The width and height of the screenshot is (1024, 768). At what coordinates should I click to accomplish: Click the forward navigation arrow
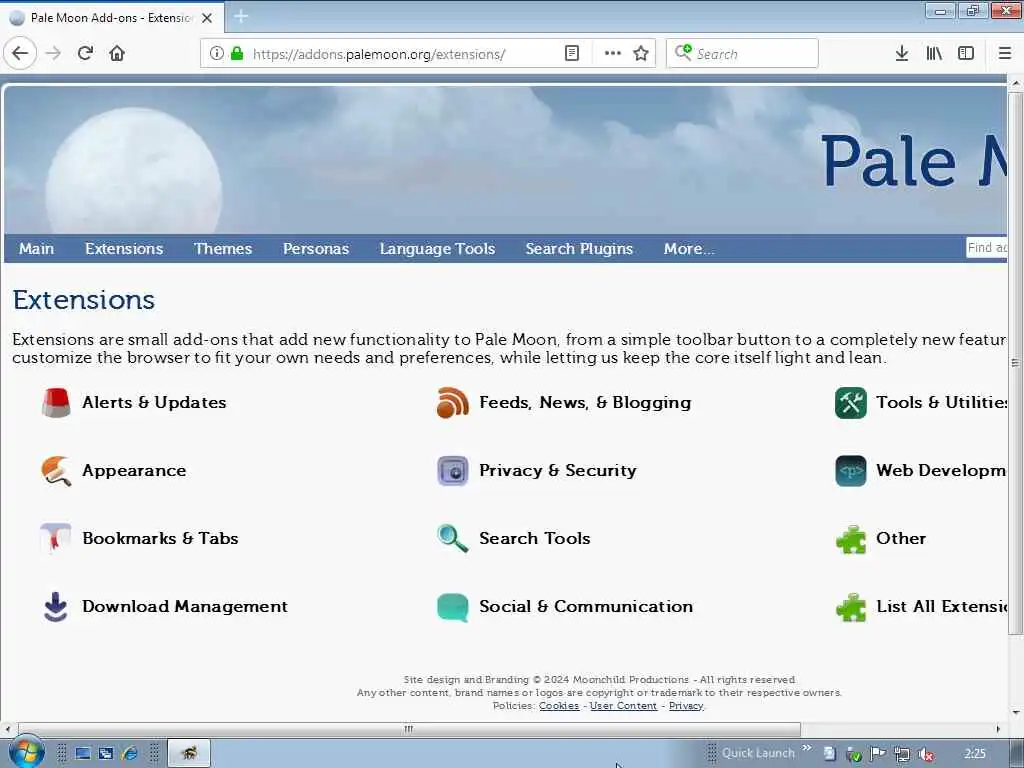tap(53, 53)
